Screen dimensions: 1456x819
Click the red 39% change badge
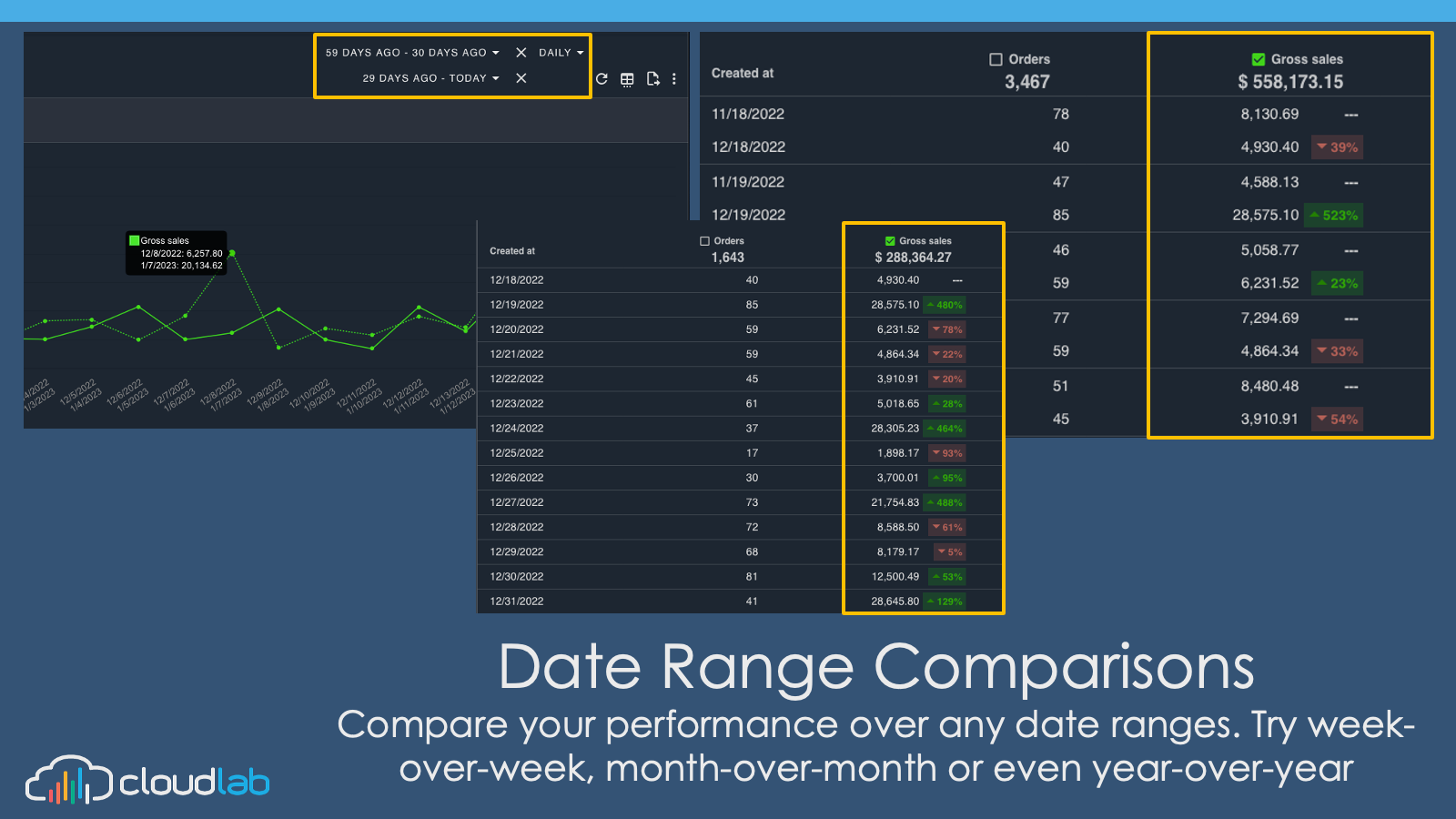tap(1337, 147)
